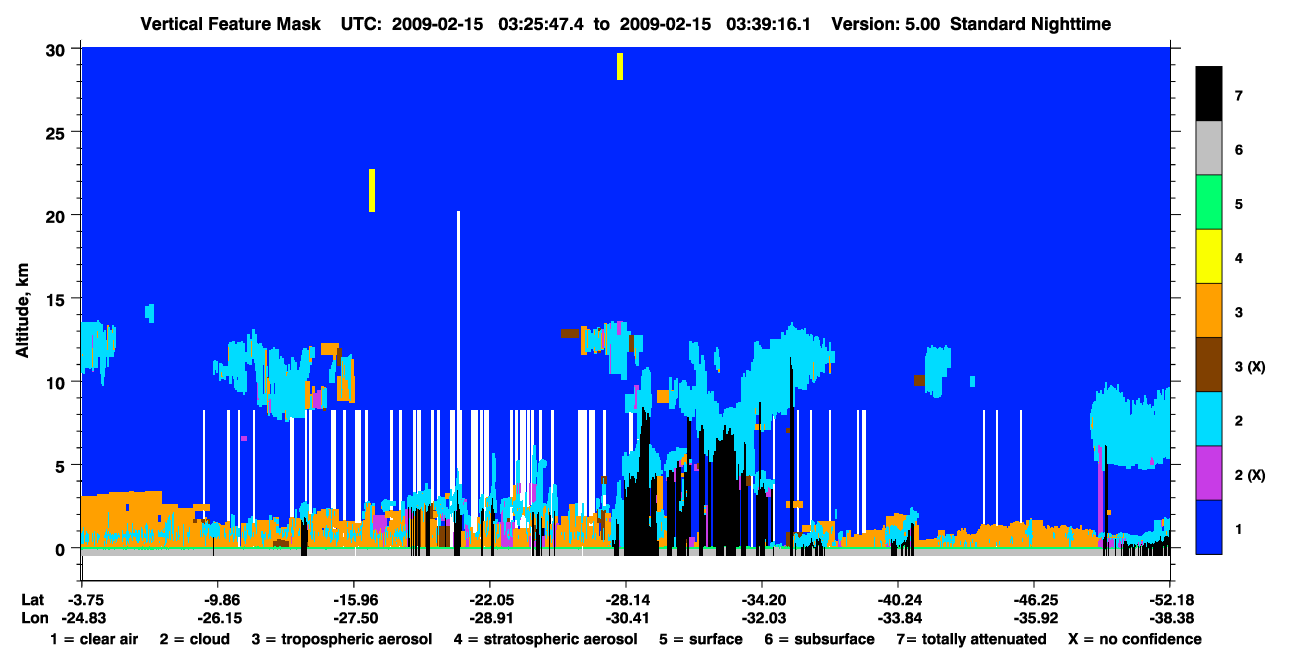This screenshot has height=667, width=1300.
Task: Click the yellow stratospheric aerosol bar near 29 km
Action: [620, 66]
